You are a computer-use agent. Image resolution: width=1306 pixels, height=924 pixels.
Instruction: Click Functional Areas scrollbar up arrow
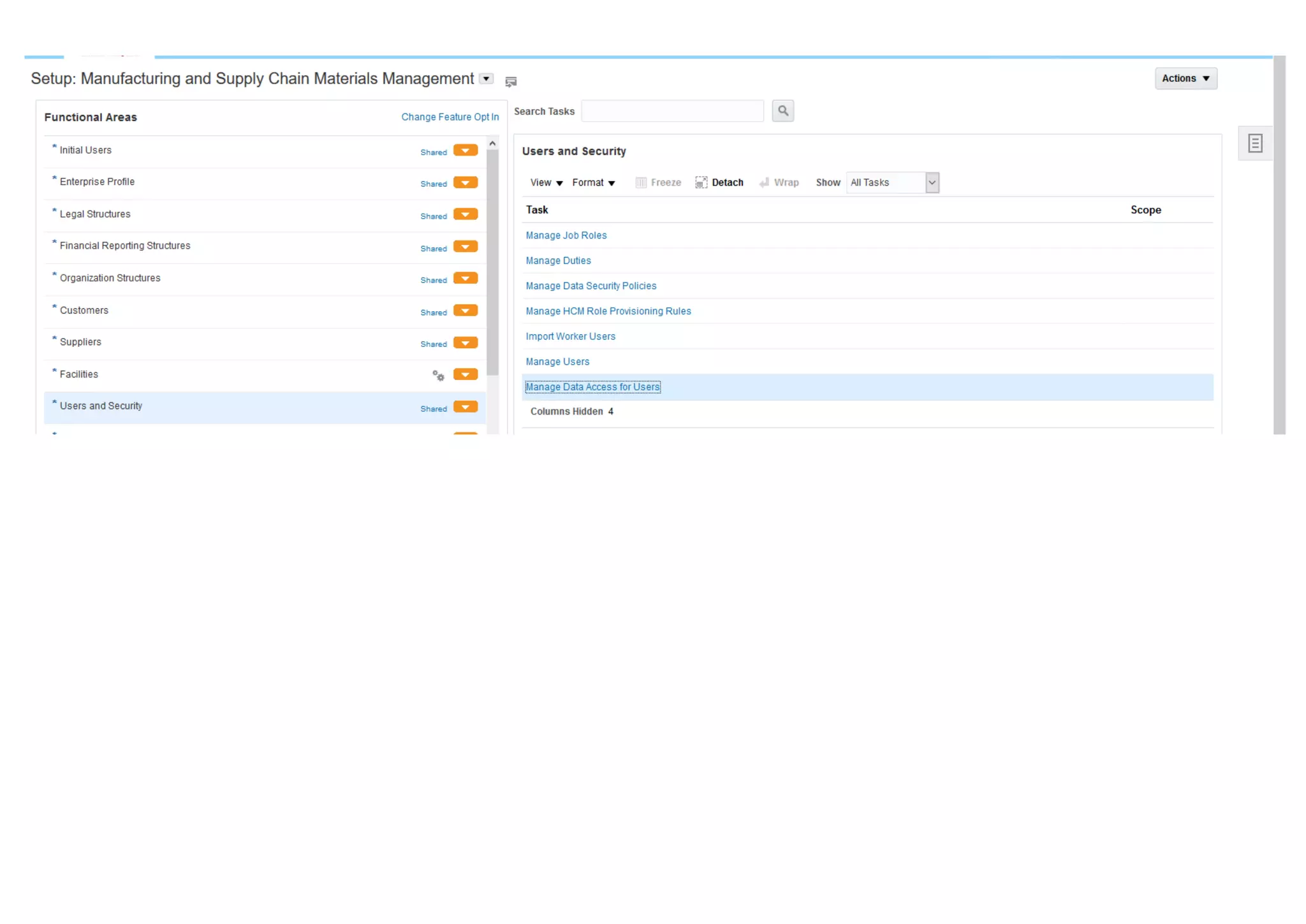[x=492, y=143]
